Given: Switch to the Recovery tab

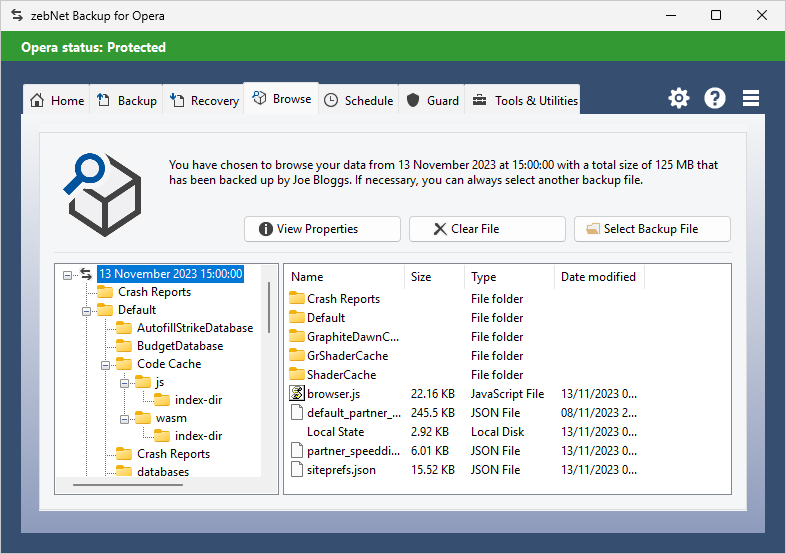Looking at the screenshot, I should tap(205, 100).
